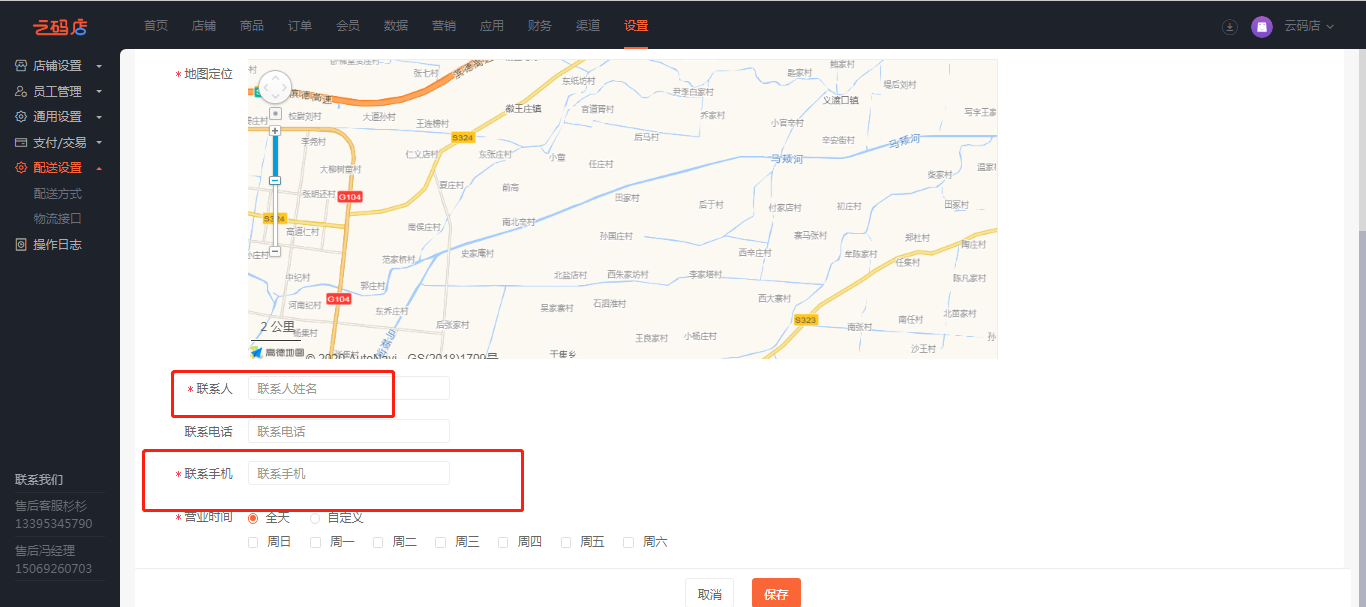Open the 应用 top menu

coord(492,26)
